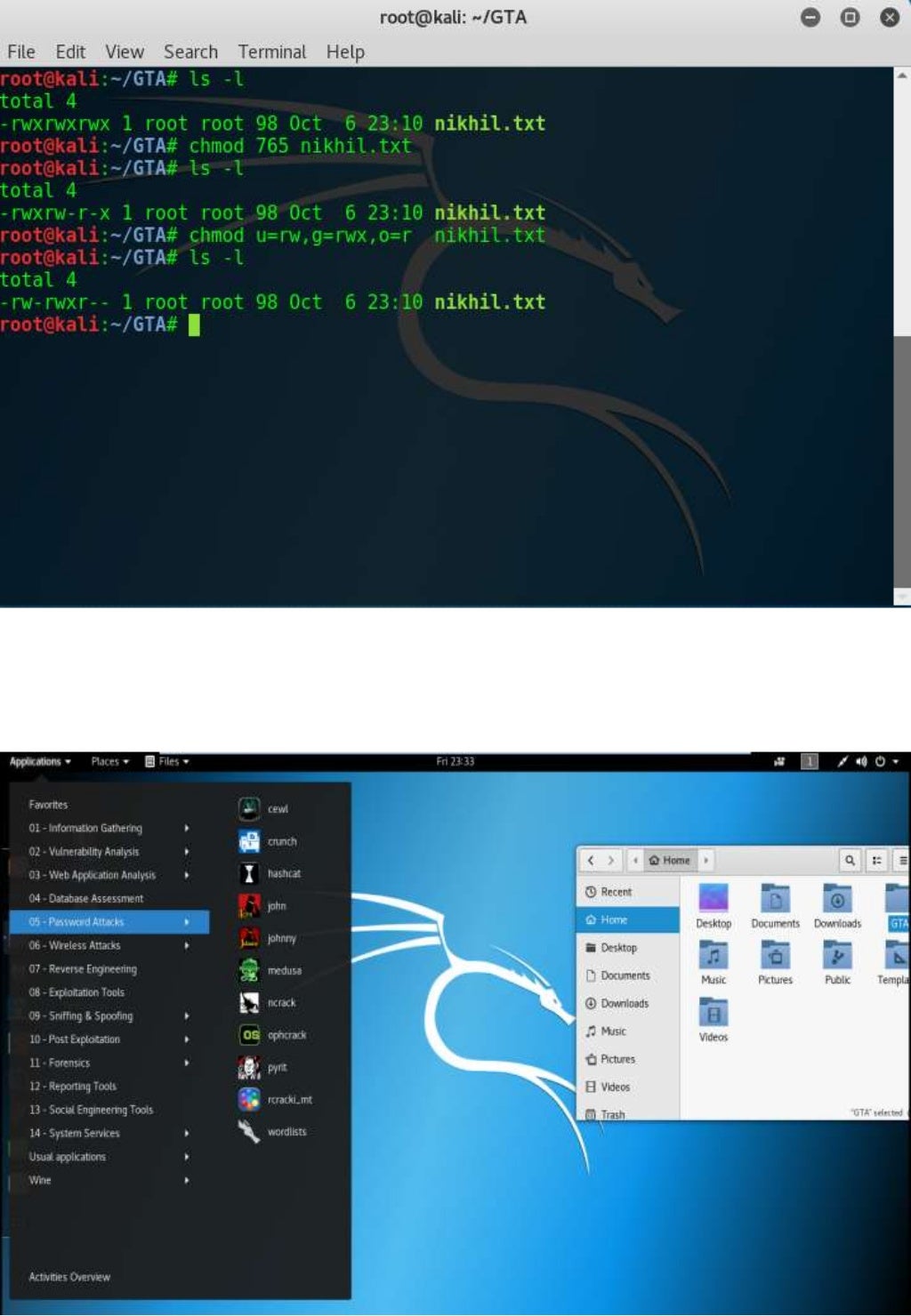Open the johnny application
Image resolution: width=911 pixels, height=1316 pixels.
[267, 938]
